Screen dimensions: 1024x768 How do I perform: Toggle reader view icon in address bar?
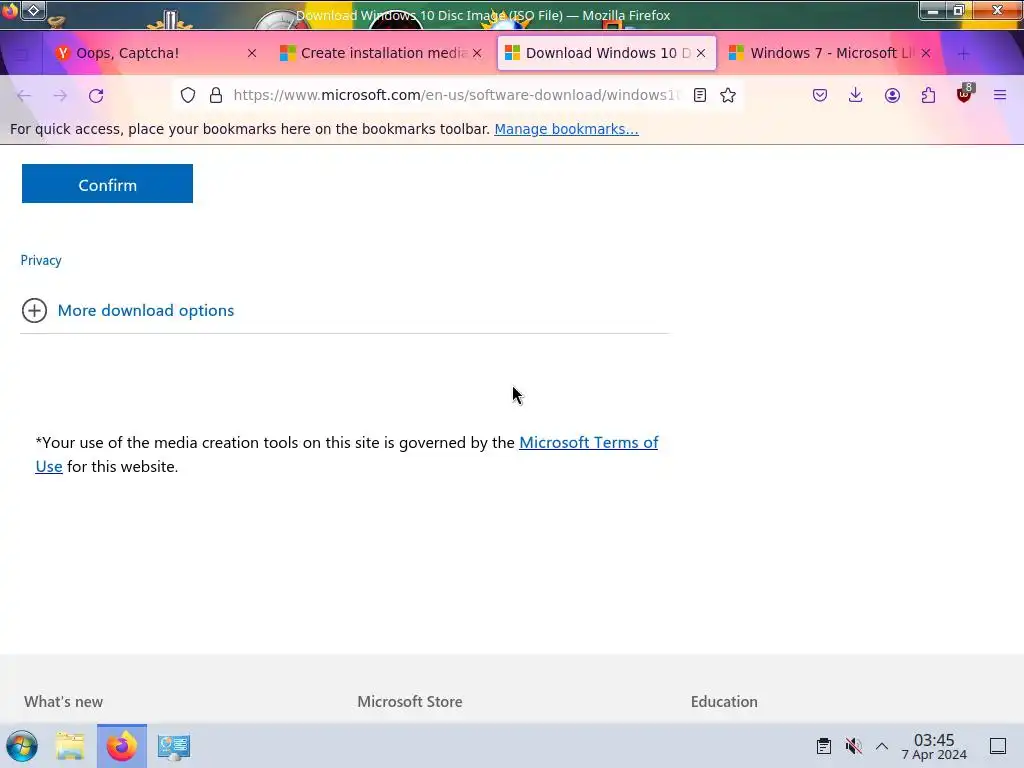tap(699, 95)
